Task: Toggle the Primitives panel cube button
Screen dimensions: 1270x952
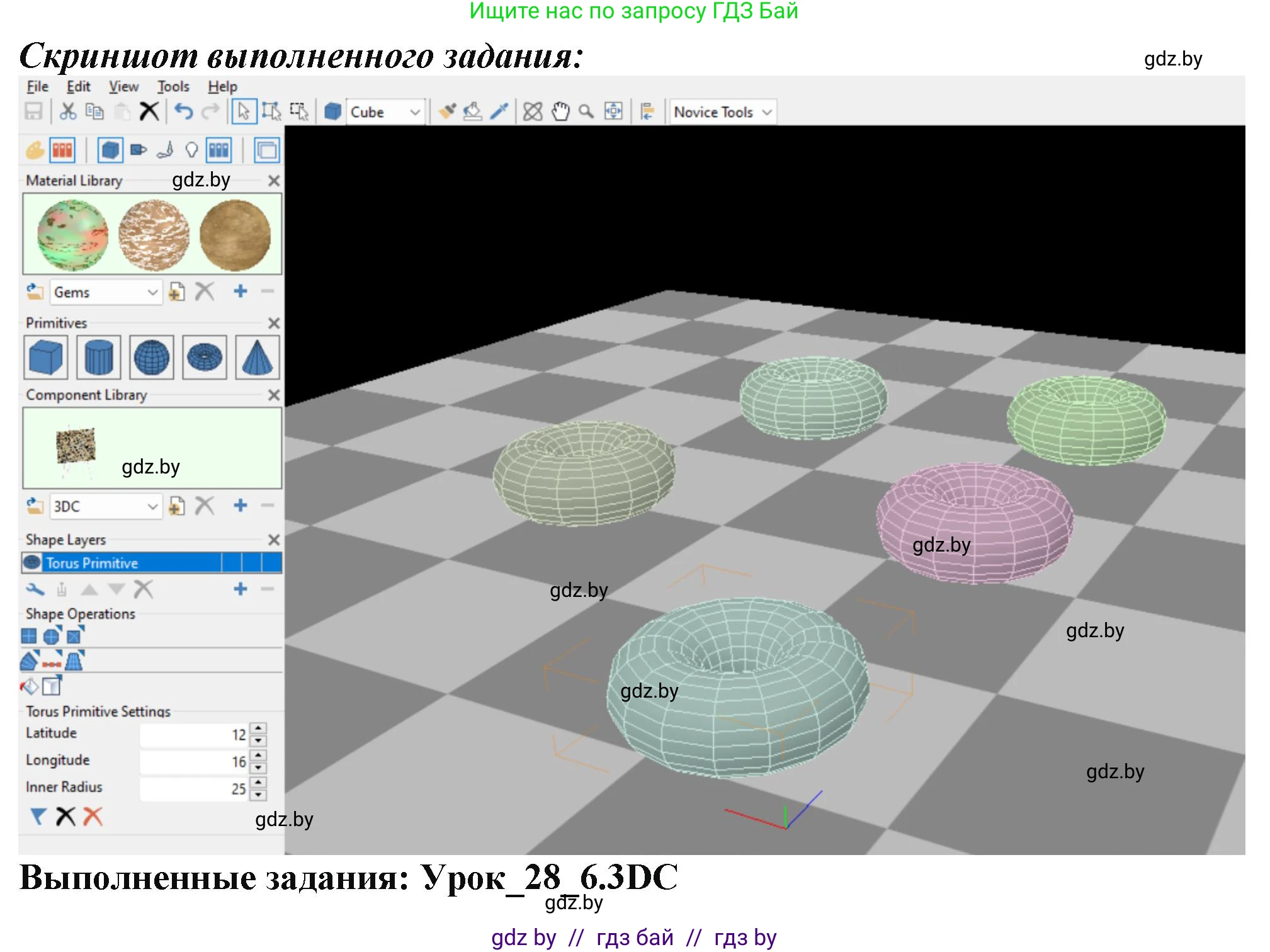Action: 110,150
